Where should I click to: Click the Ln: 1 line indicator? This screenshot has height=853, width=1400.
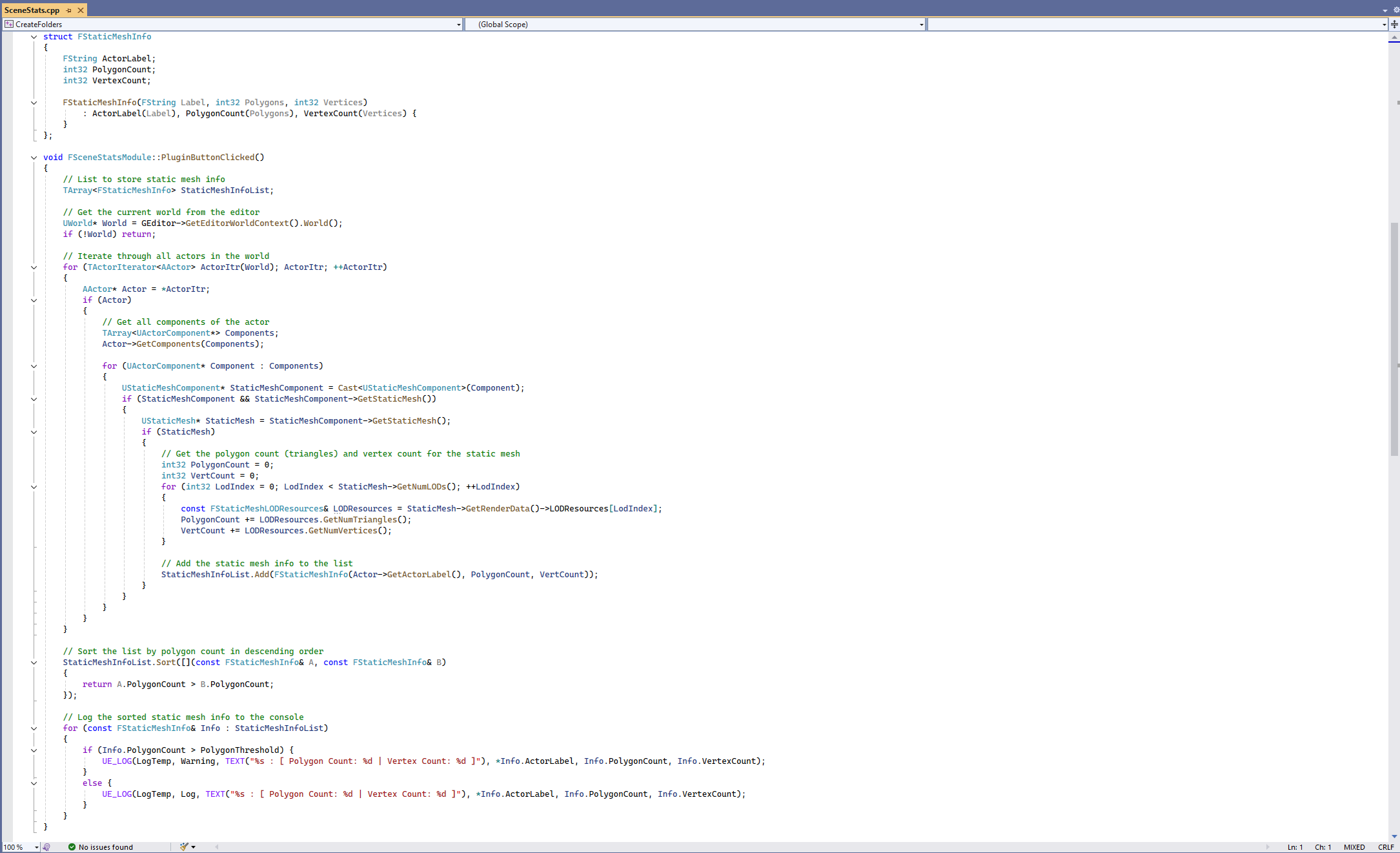pyautogui.click(x=1295, y=847)
